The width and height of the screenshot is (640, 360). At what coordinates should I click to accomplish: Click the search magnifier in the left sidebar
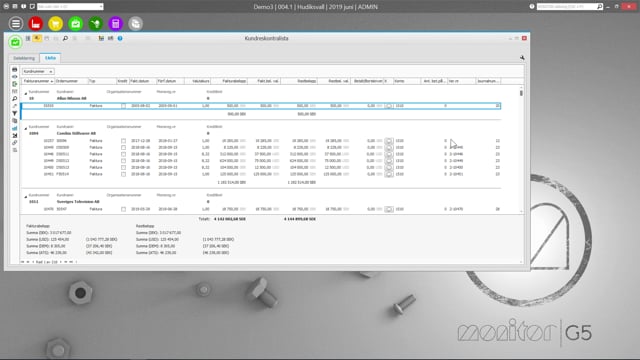click(x=15, y=99)
